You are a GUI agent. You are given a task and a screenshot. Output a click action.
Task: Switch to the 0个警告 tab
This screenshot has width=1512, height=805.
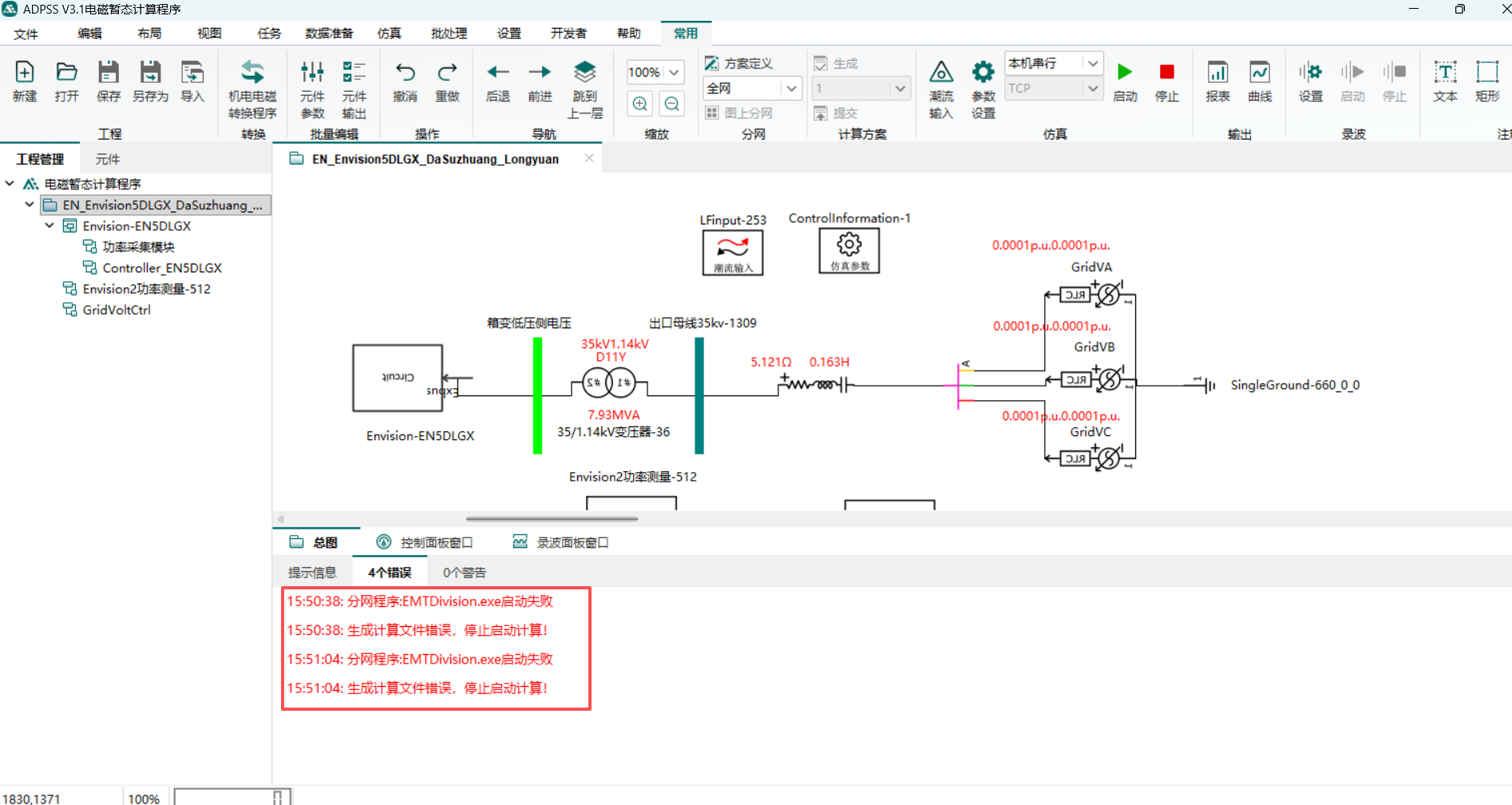[464, 573]
